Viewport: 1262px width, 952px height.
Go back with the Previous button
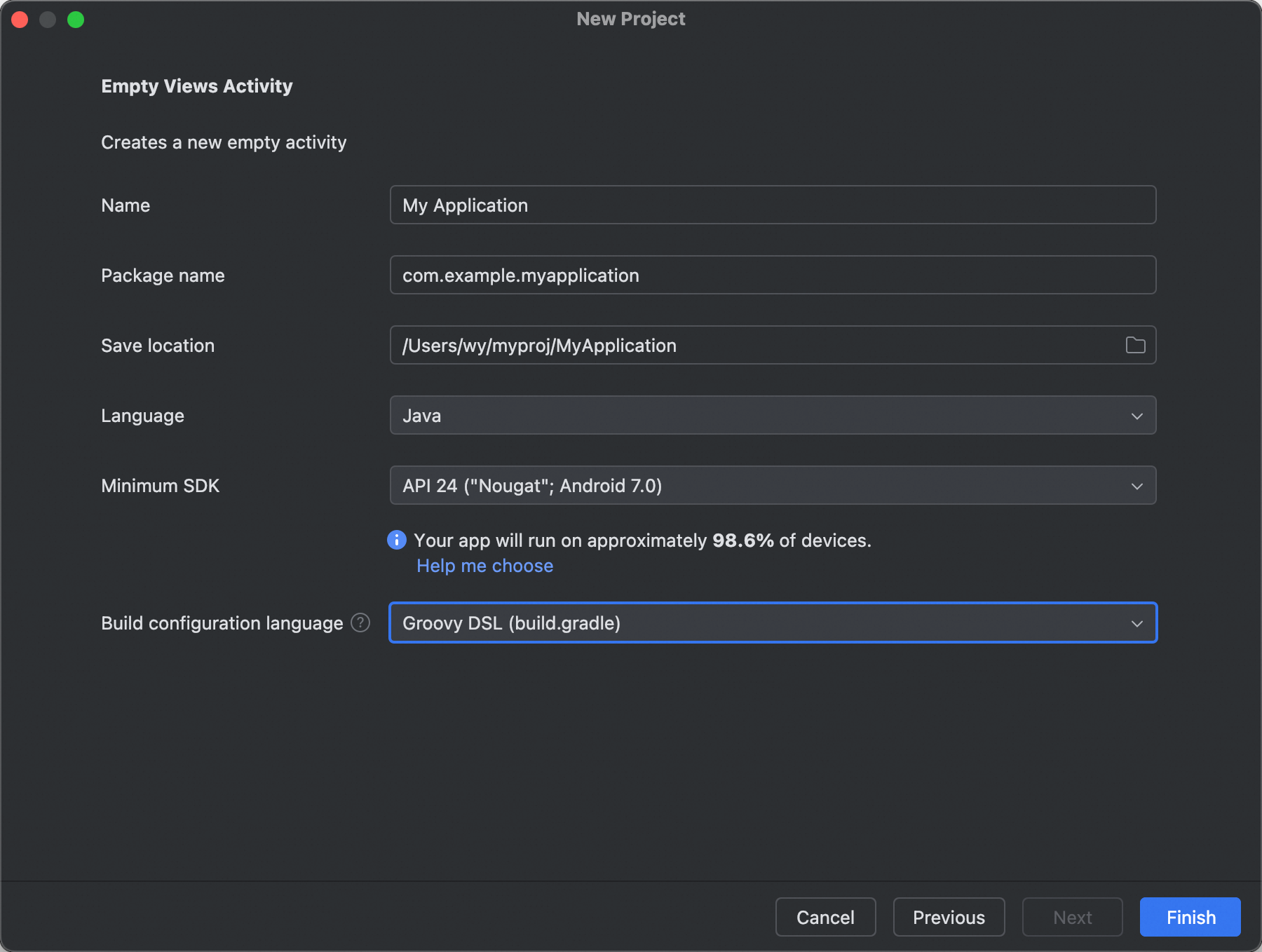tap(949, 917)
